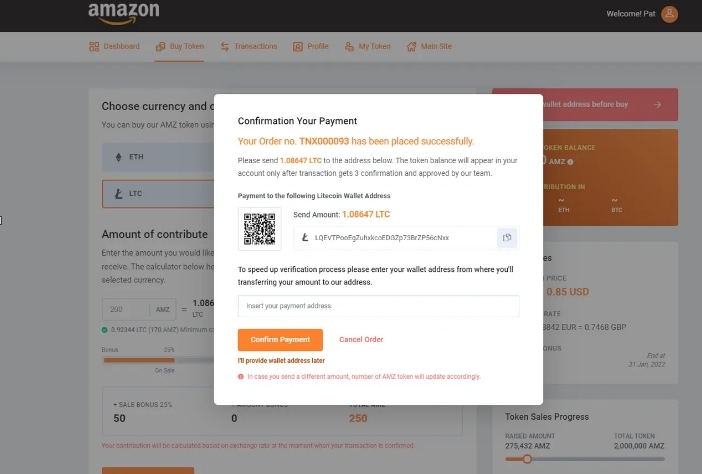Choose I'll provide wallet address later
This screenshot has height=474, width=702.
pyautogui.click(x=281, y=361)
